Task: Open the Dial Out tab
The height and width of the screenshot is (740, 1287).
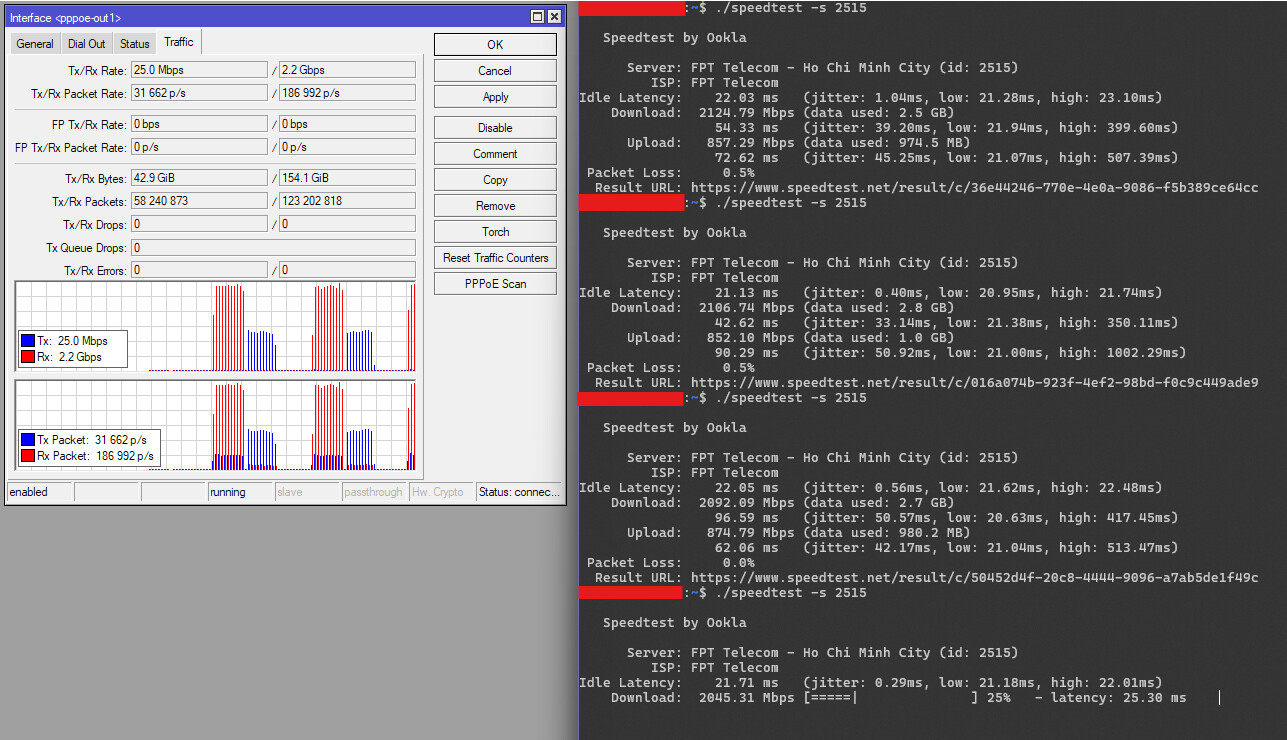Action: tap(87, 44)
